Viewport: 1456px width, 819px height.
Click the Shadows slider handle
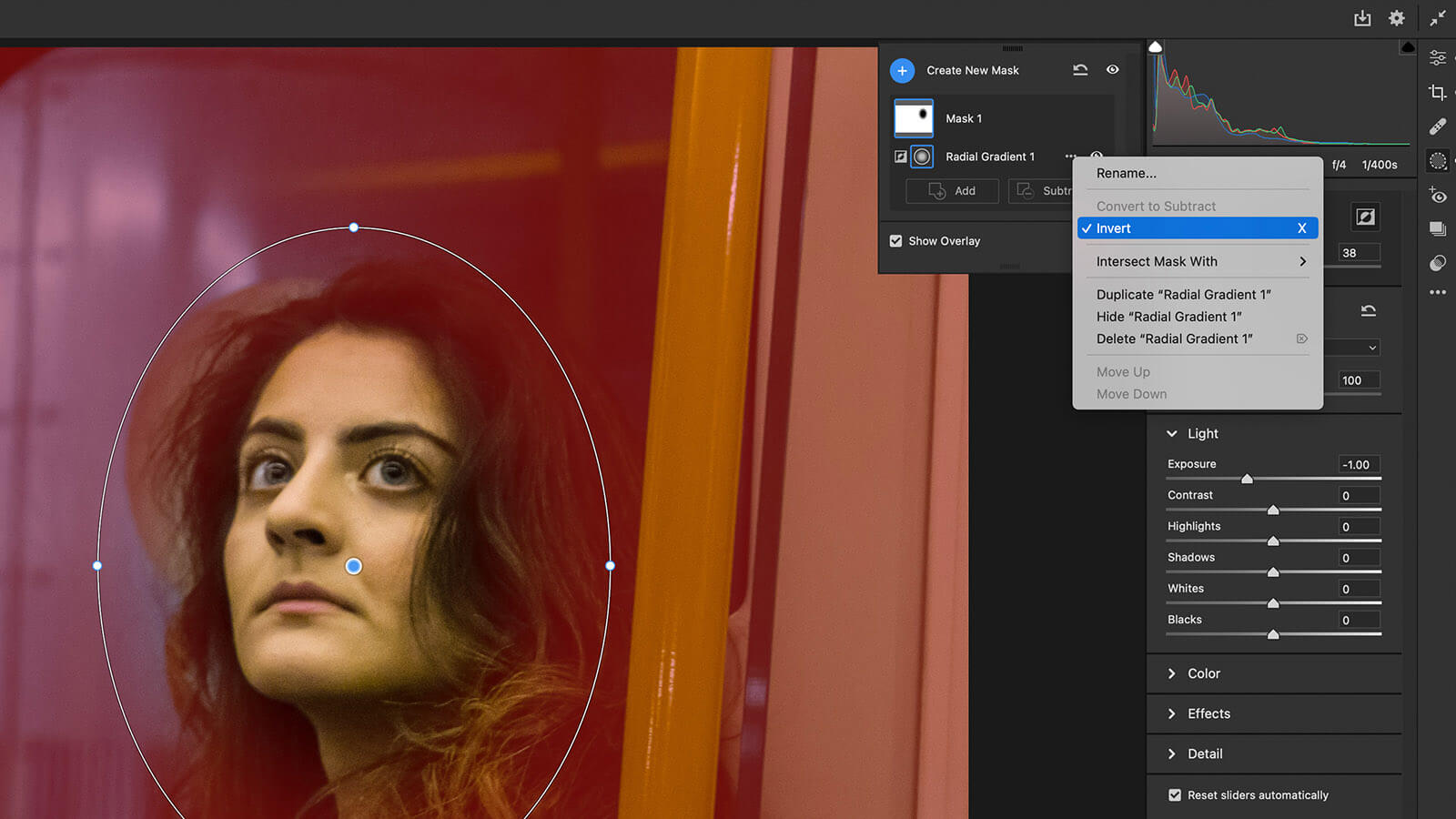1274,571
